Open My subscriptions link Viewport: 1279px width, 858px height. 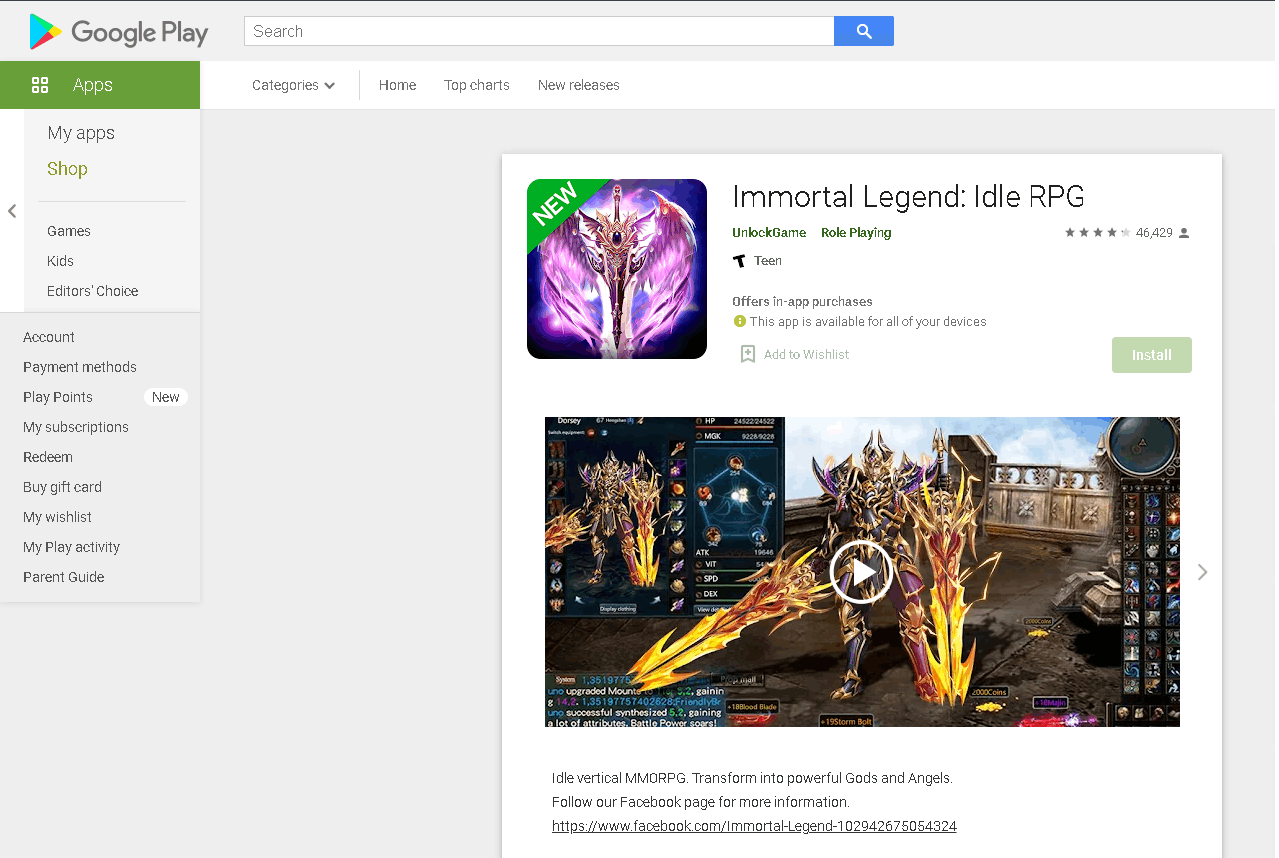pos(76,427)
